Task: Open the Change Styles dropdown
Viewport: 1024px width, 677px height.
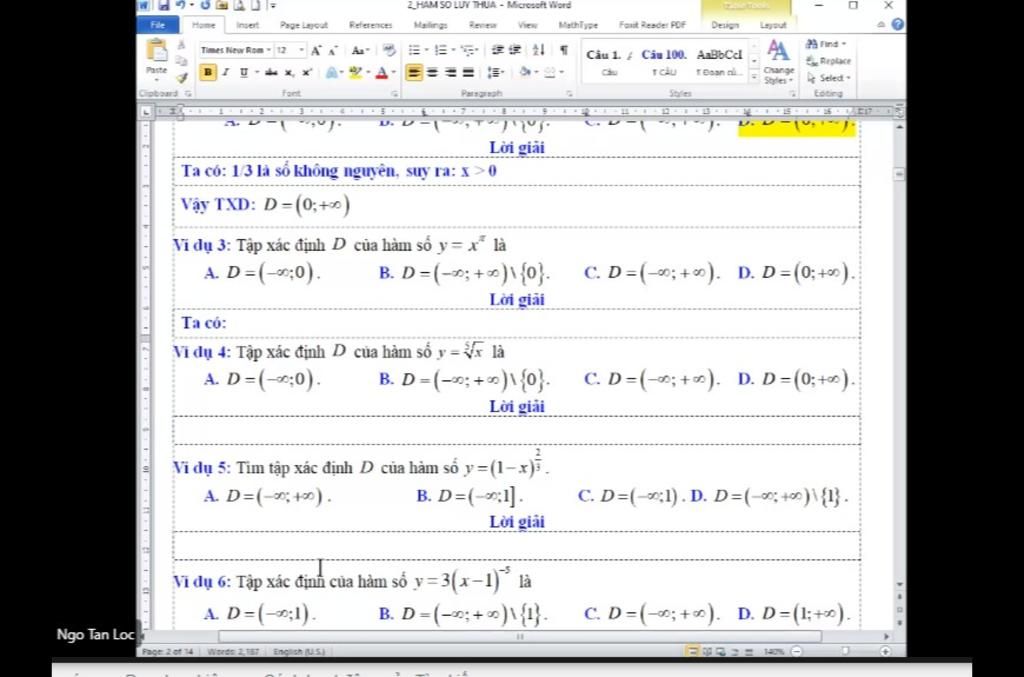Action: coord(778,62)
